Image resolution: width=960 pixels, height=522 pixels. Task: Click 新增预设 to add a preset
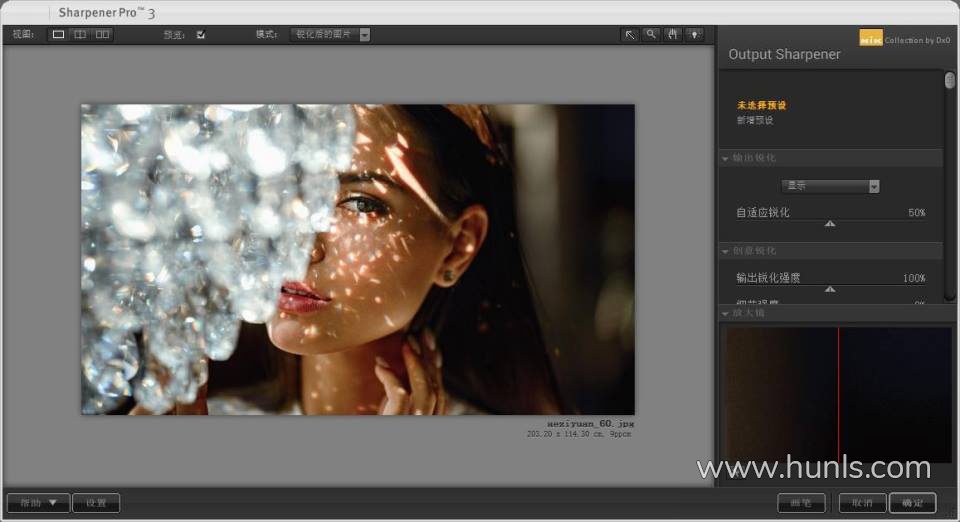click(x=755, y=120)
